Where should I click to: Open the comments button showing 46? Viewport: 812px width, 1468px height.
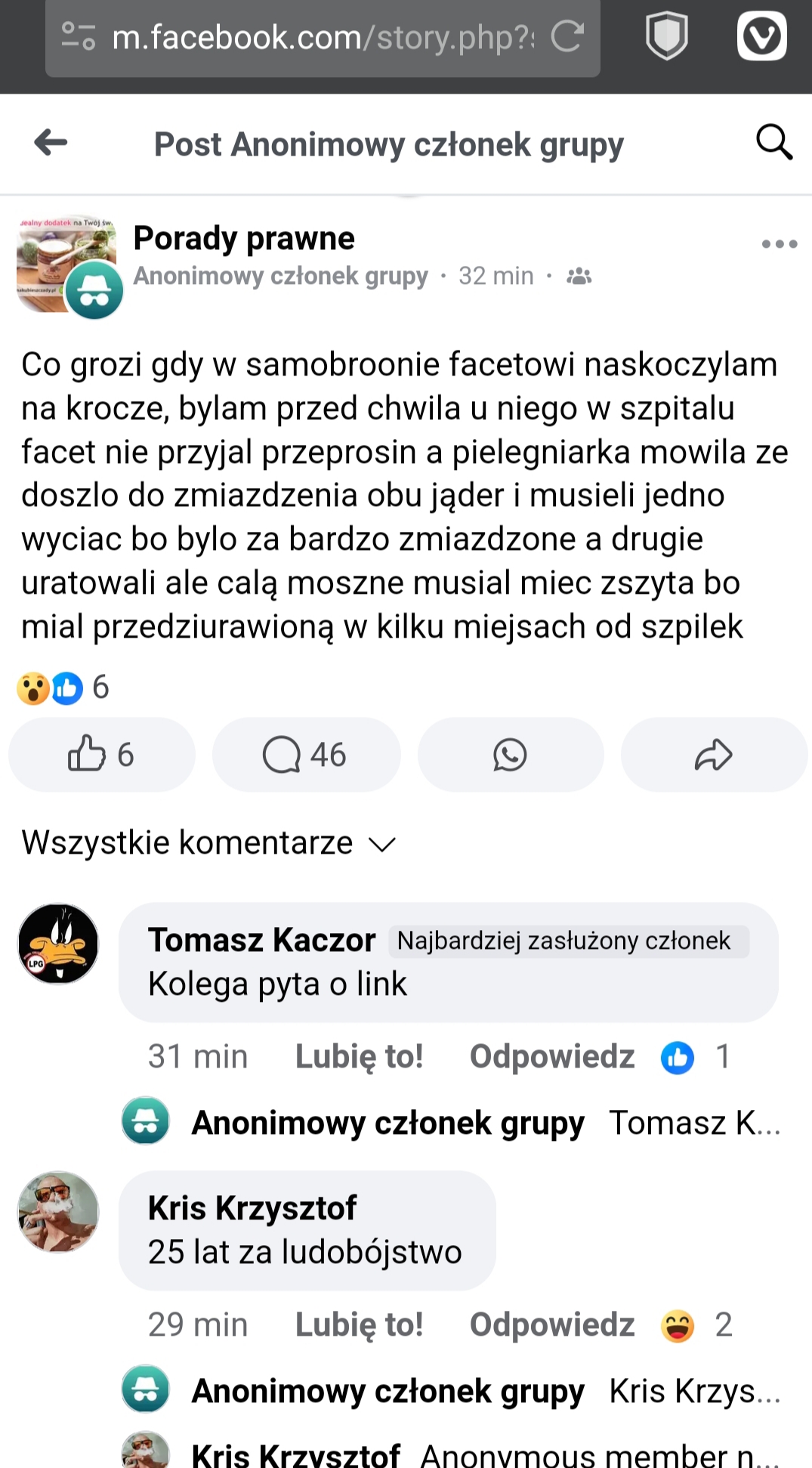305,755
